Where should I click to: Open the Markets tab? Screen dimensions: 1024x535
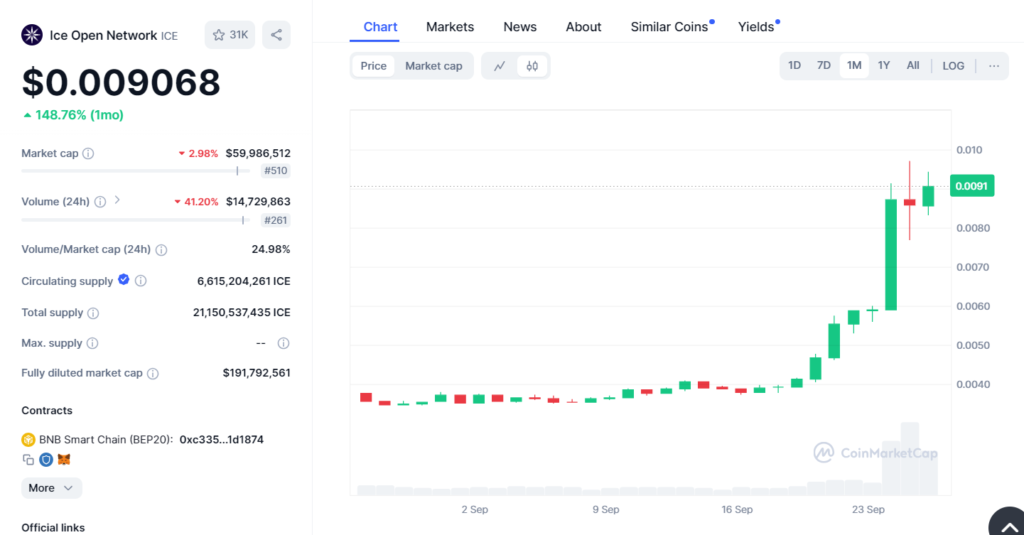click(x=450, y=27)
